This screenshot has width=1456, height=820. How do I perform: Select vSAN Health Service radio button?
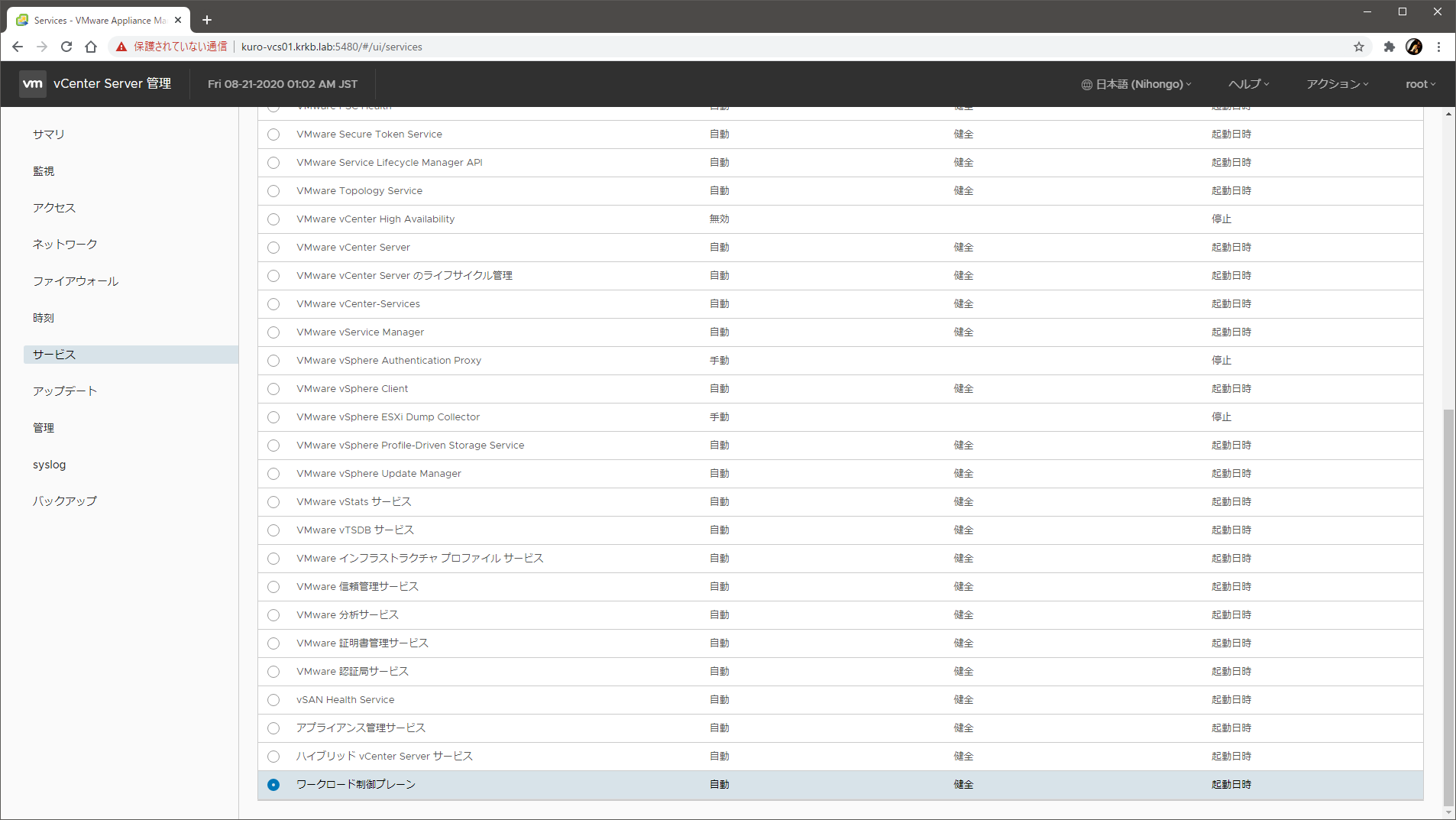(273, 700)
